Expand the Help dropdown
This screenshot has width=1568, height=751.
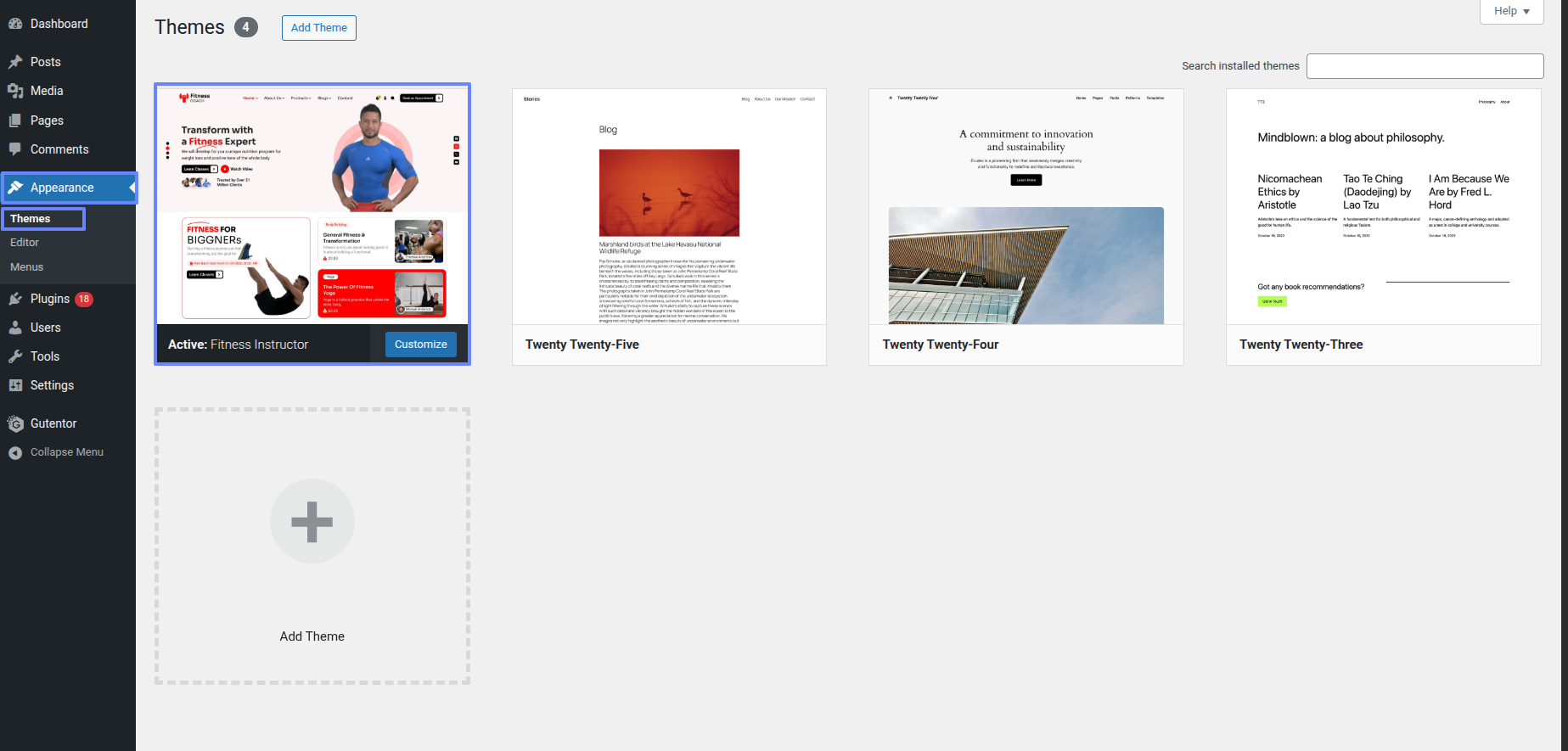pyautogui.click(x=1511, y=11)
